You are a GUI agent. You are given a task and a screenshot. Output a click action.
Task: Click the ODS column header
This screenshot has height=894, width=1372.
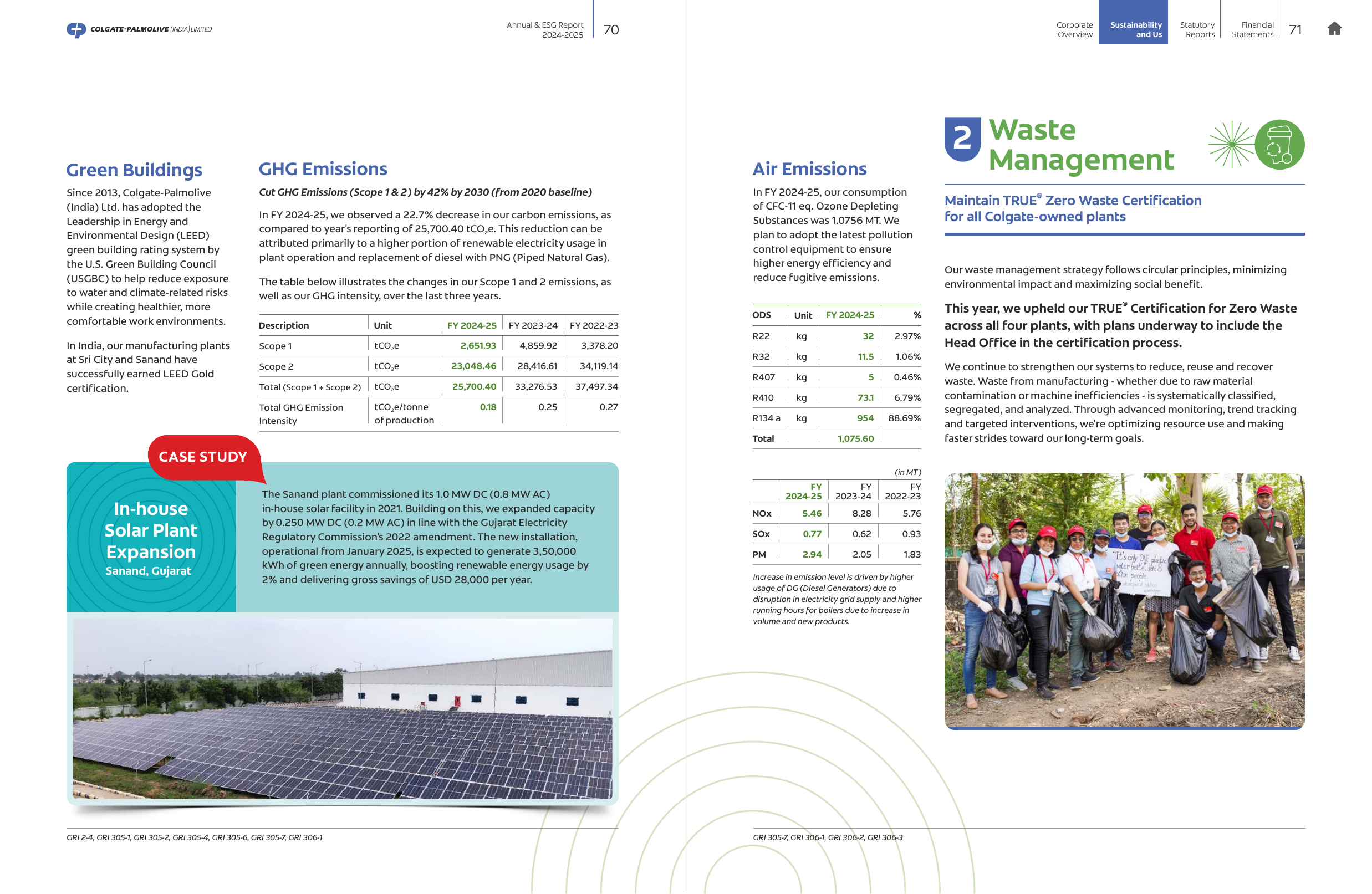pyautogui.click(x=762, y=315)
